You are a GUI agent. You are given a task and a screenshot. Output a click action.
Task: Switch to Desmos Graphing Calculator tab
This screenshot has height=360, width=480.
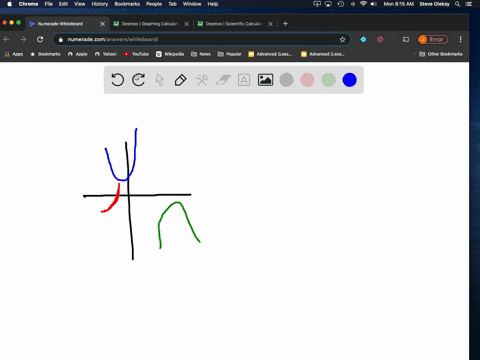coord(150,24)
